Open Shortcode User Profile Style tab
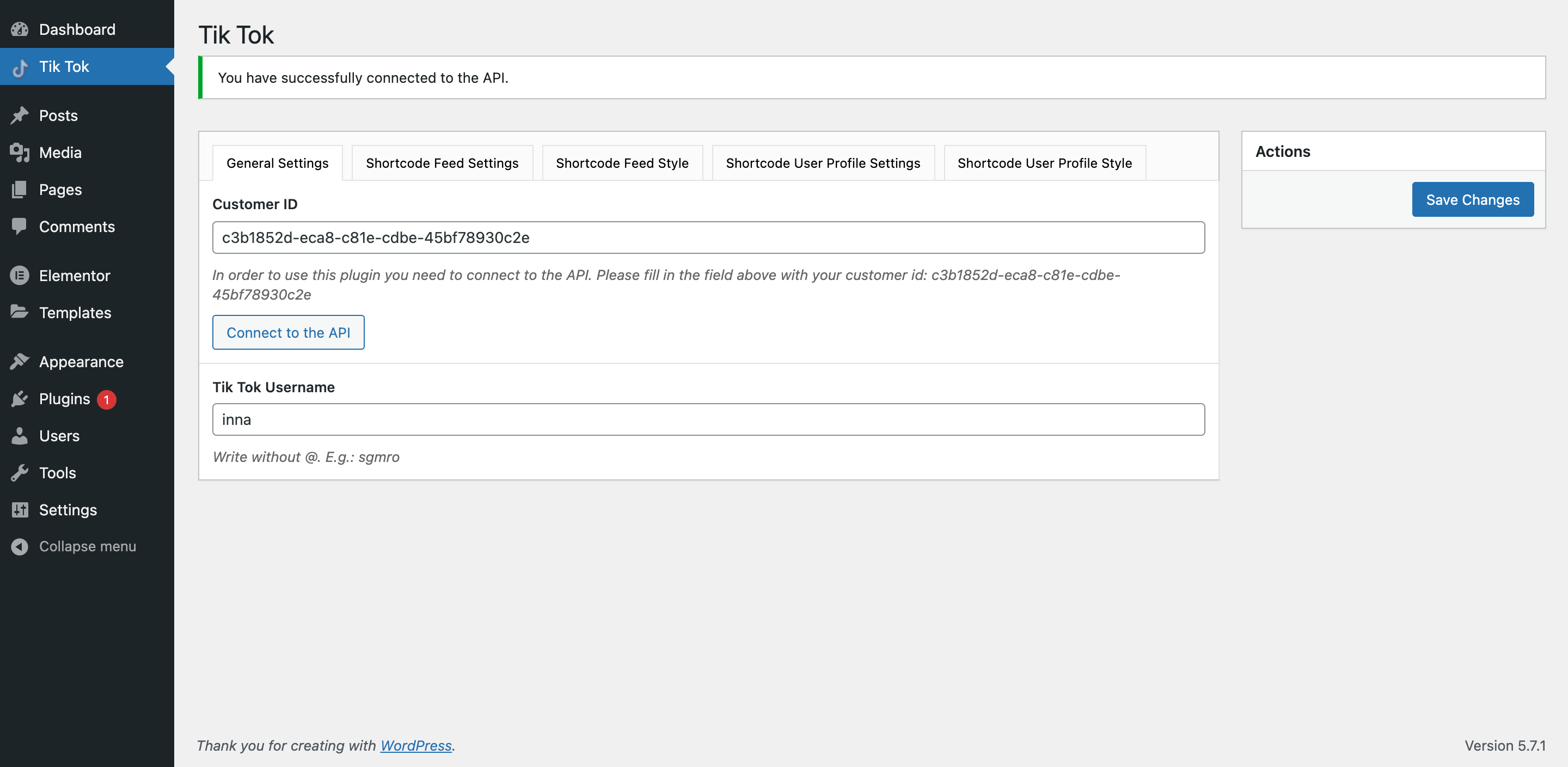This screenshot has height=767, width=1568. click(x=1045, y=163)
